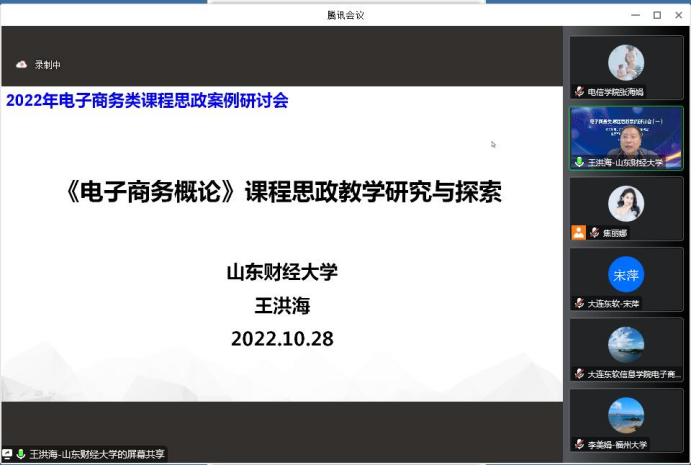Screen dimensions: 692x466
Task: Click the muted mic icon for 大连东软-宋萍
Action: point(579,303)
